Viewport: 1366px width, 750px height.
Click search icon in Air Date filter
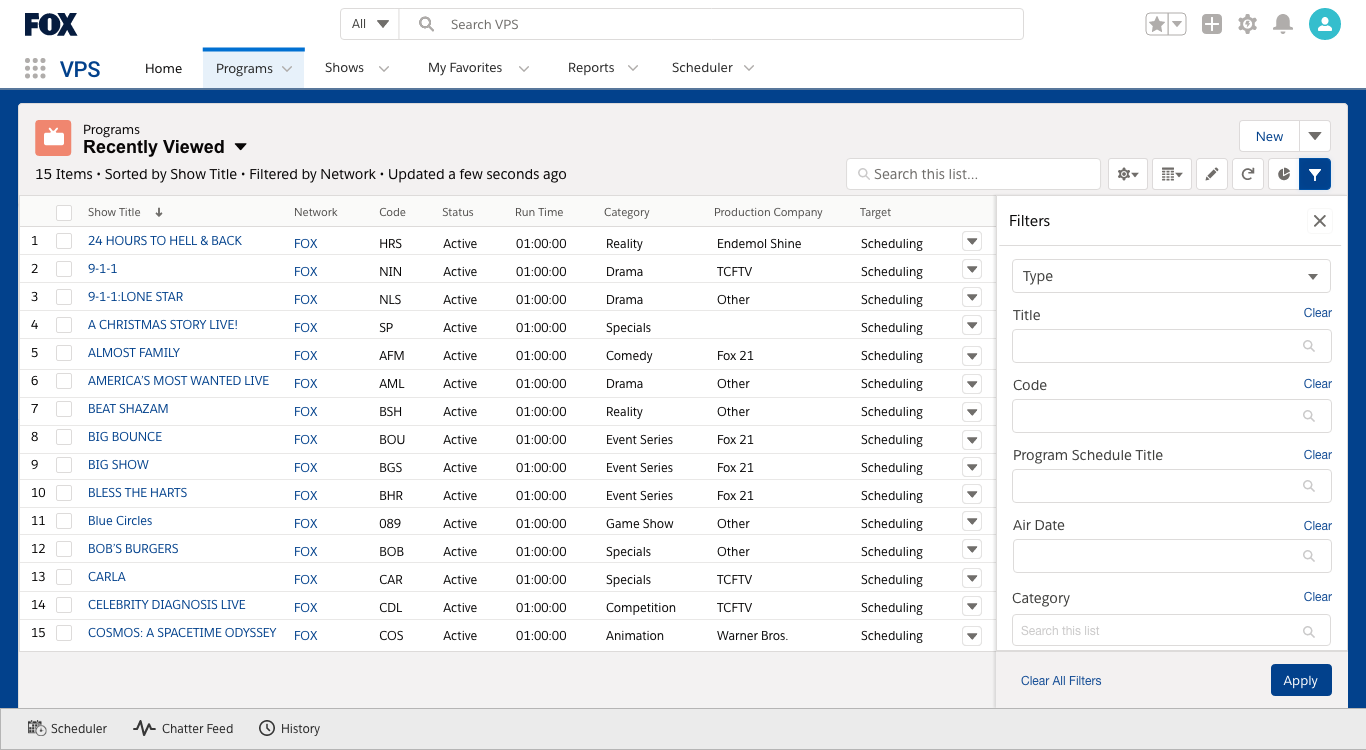pyautogui.click(x=1309, y=556)
